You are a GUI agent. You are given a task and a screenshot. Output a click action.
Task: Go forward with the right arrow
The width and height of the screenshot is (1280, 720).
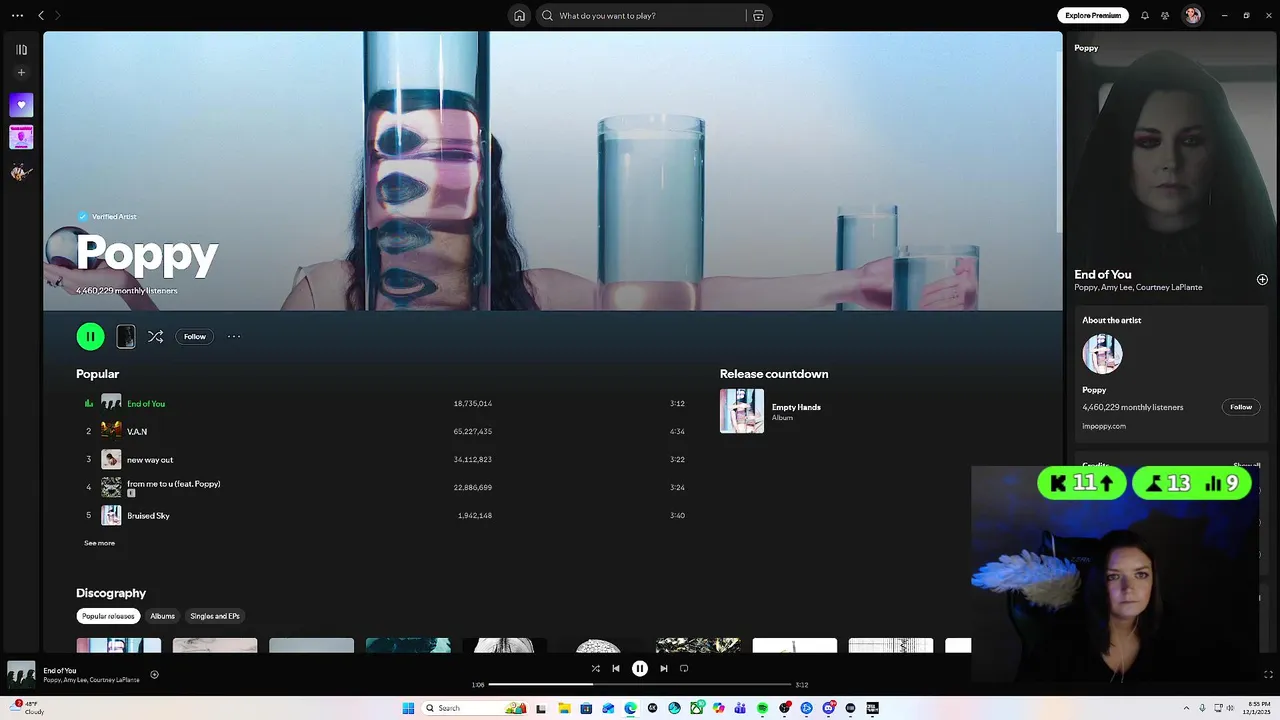pyautogui.click(x=57, y=15)
